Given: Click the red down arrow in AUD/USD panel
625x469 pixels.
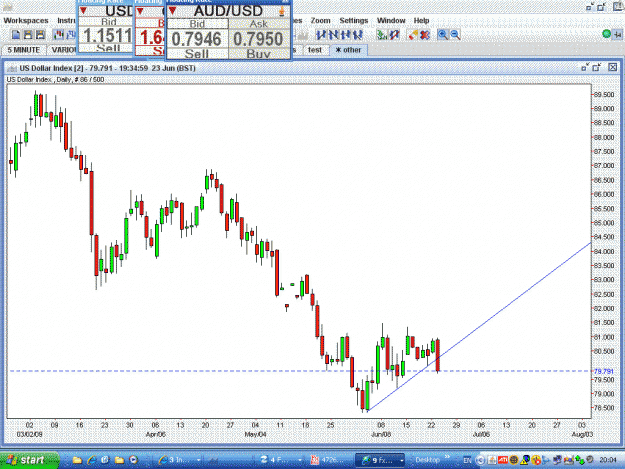Looking at the screenshot, I should [x=173, y=11].
